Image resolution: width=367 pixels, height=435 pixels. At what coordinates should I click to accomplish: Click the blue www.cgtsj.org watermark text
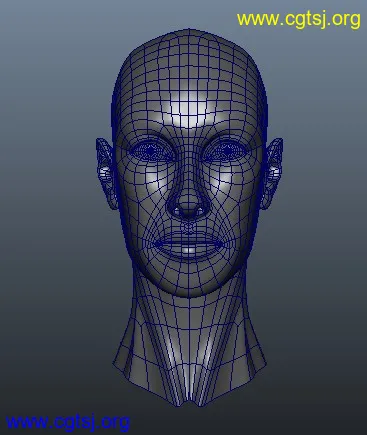click(x=68, y=422)
